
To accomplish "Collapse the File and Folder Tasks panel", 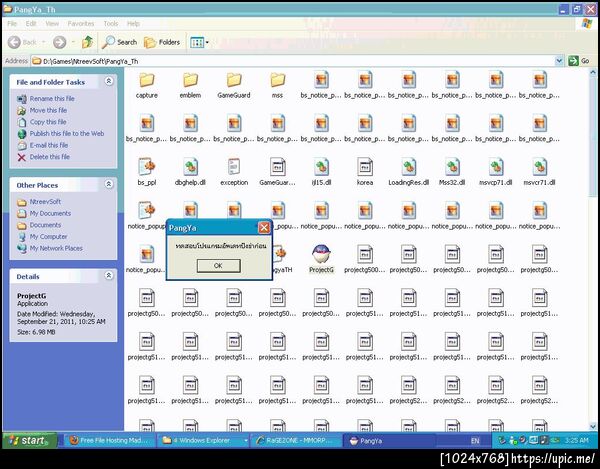I will coord(109,81).
